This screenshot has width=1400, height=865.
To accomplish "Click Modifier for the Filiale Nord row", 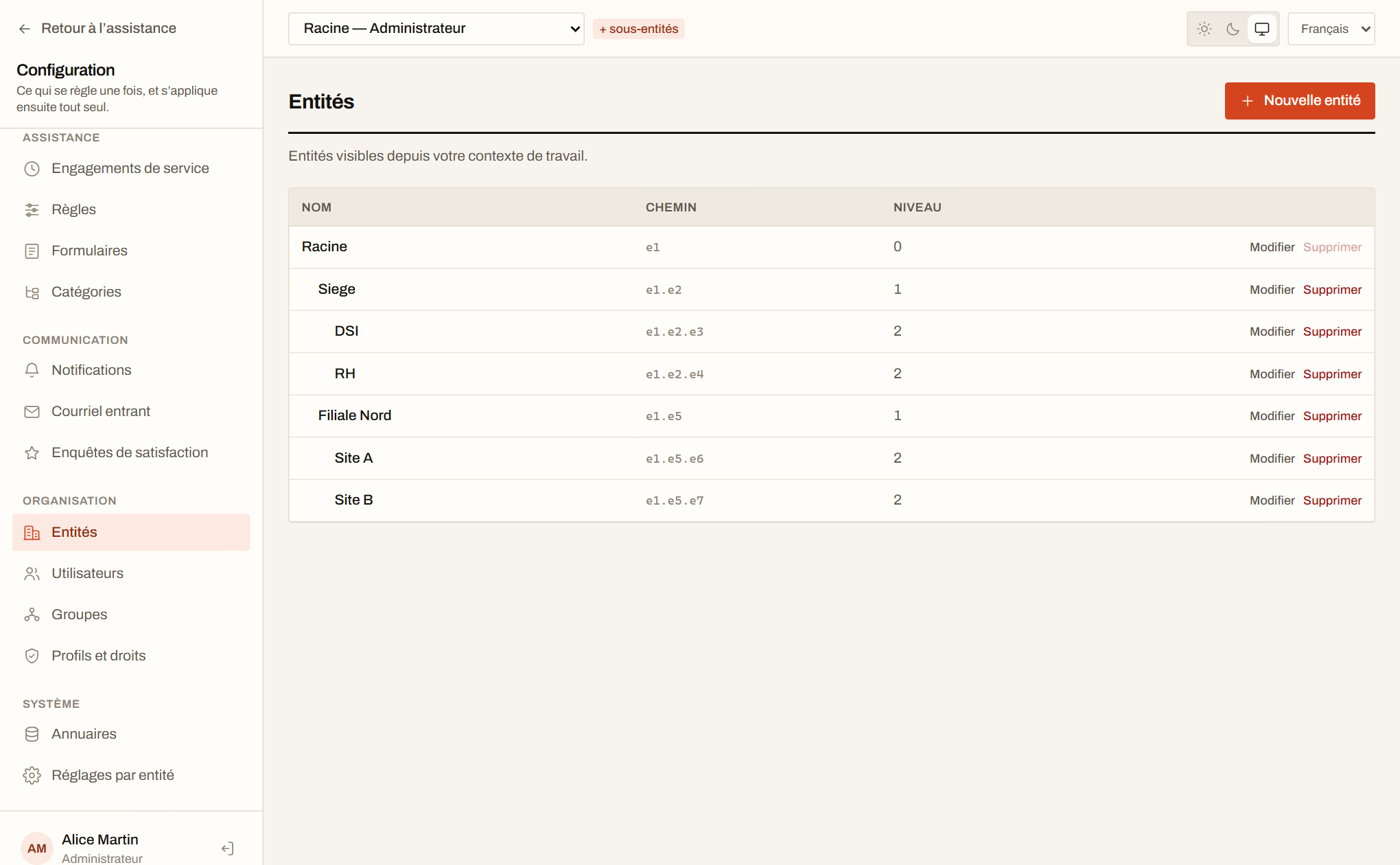I will [x=1272, y=416].
